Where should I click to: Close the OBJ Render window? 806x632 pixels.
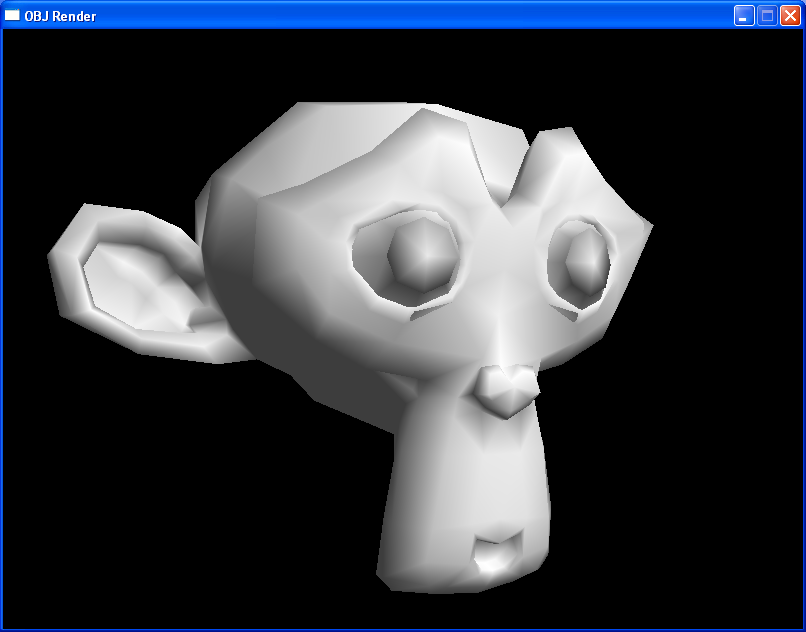click(x=790, y=16)
